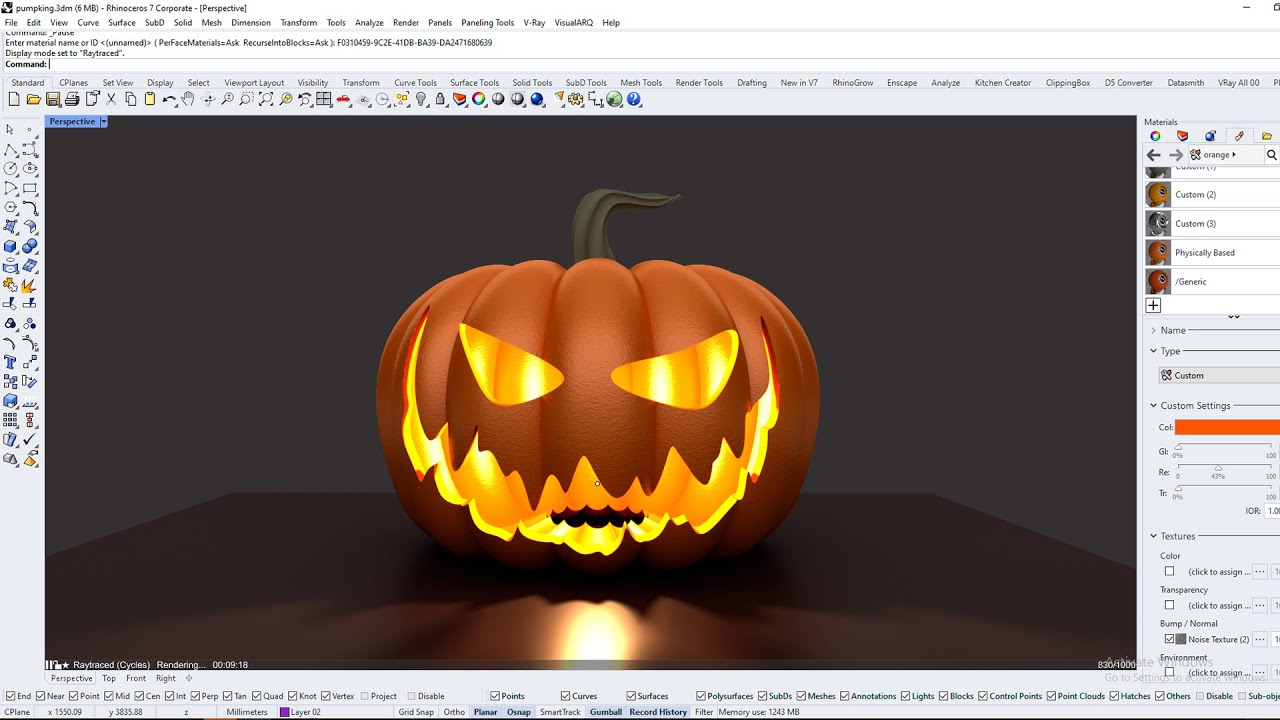Toggle the Near osnap checkbox

pos(41,696)
